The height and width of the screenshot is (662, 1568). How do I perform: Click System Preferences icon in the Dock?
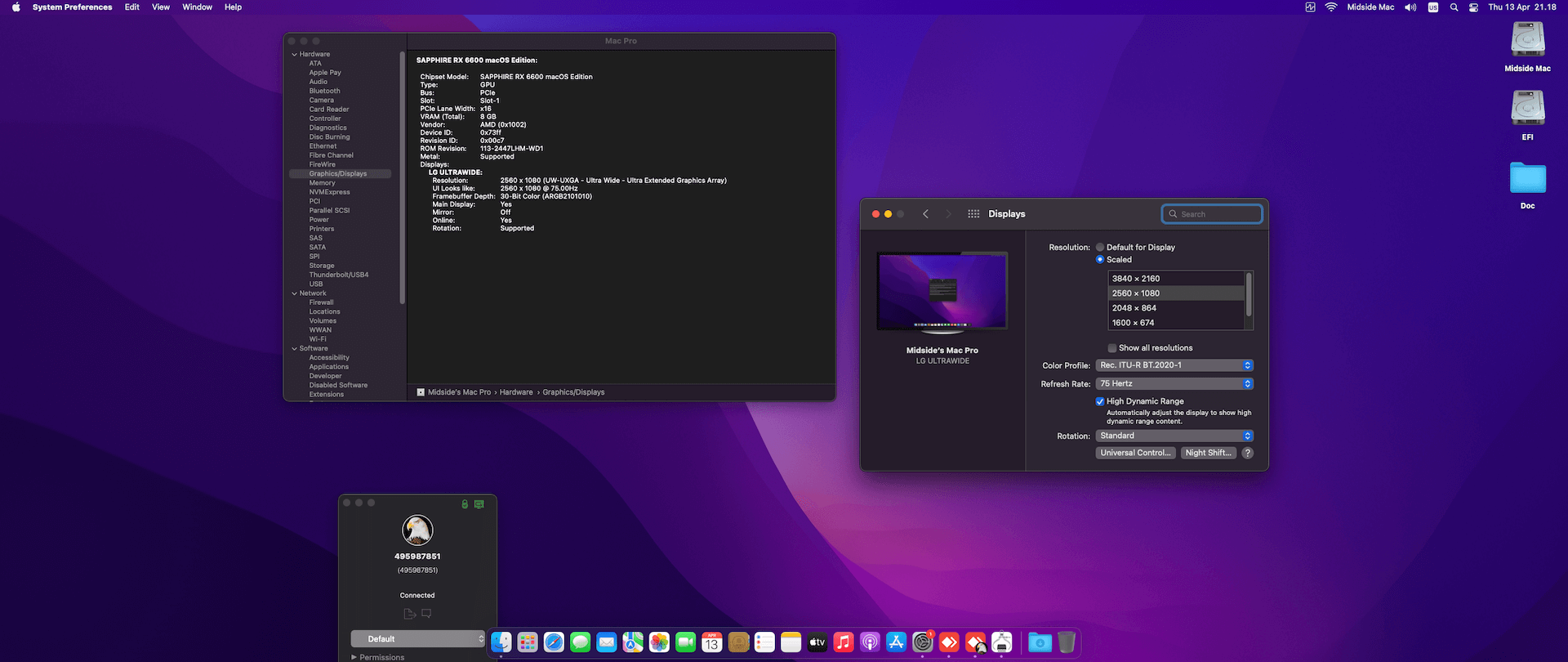click(x=923, y=642)
